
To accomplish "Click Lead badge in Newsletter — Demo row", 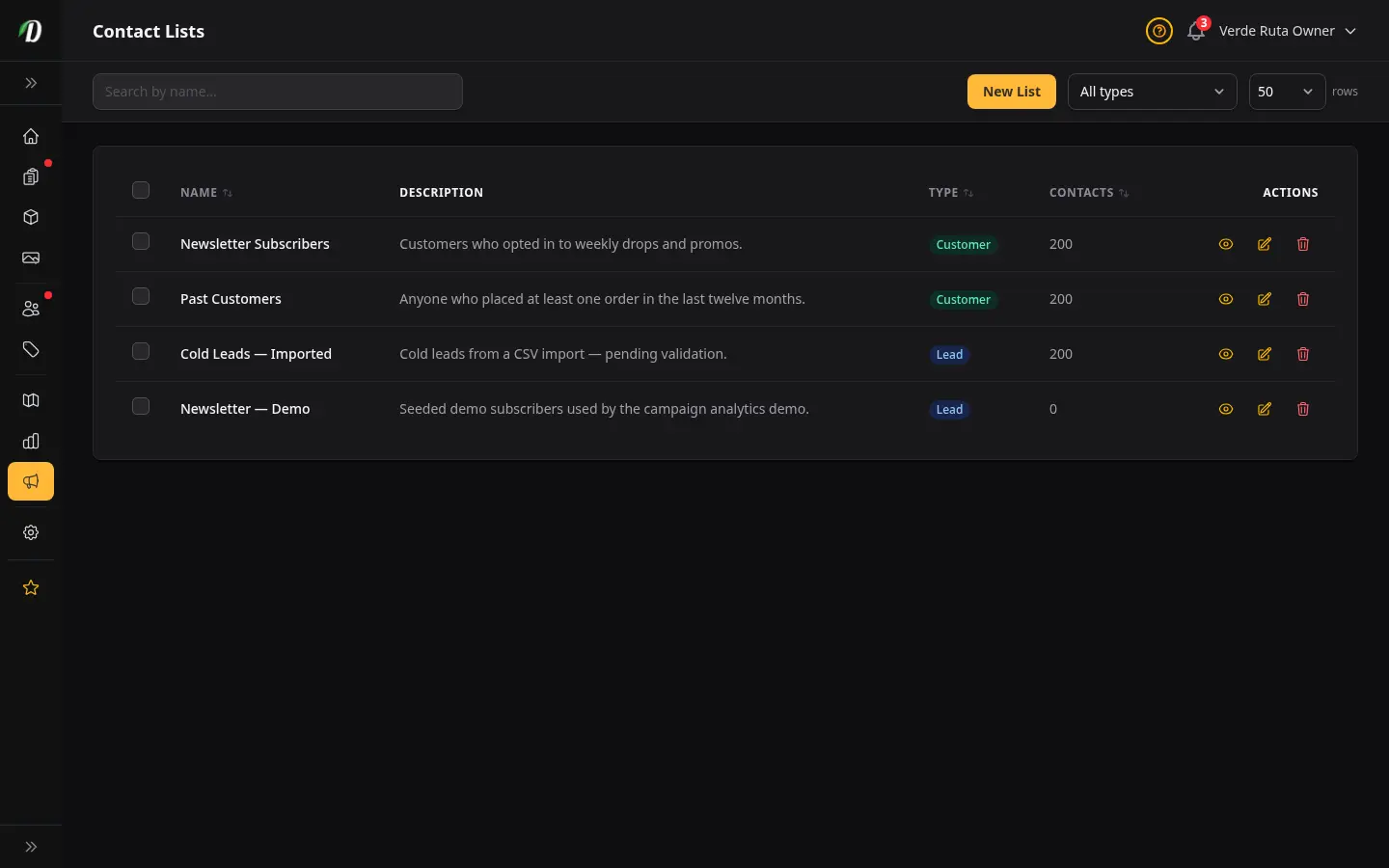I will (x=949, y=410).
